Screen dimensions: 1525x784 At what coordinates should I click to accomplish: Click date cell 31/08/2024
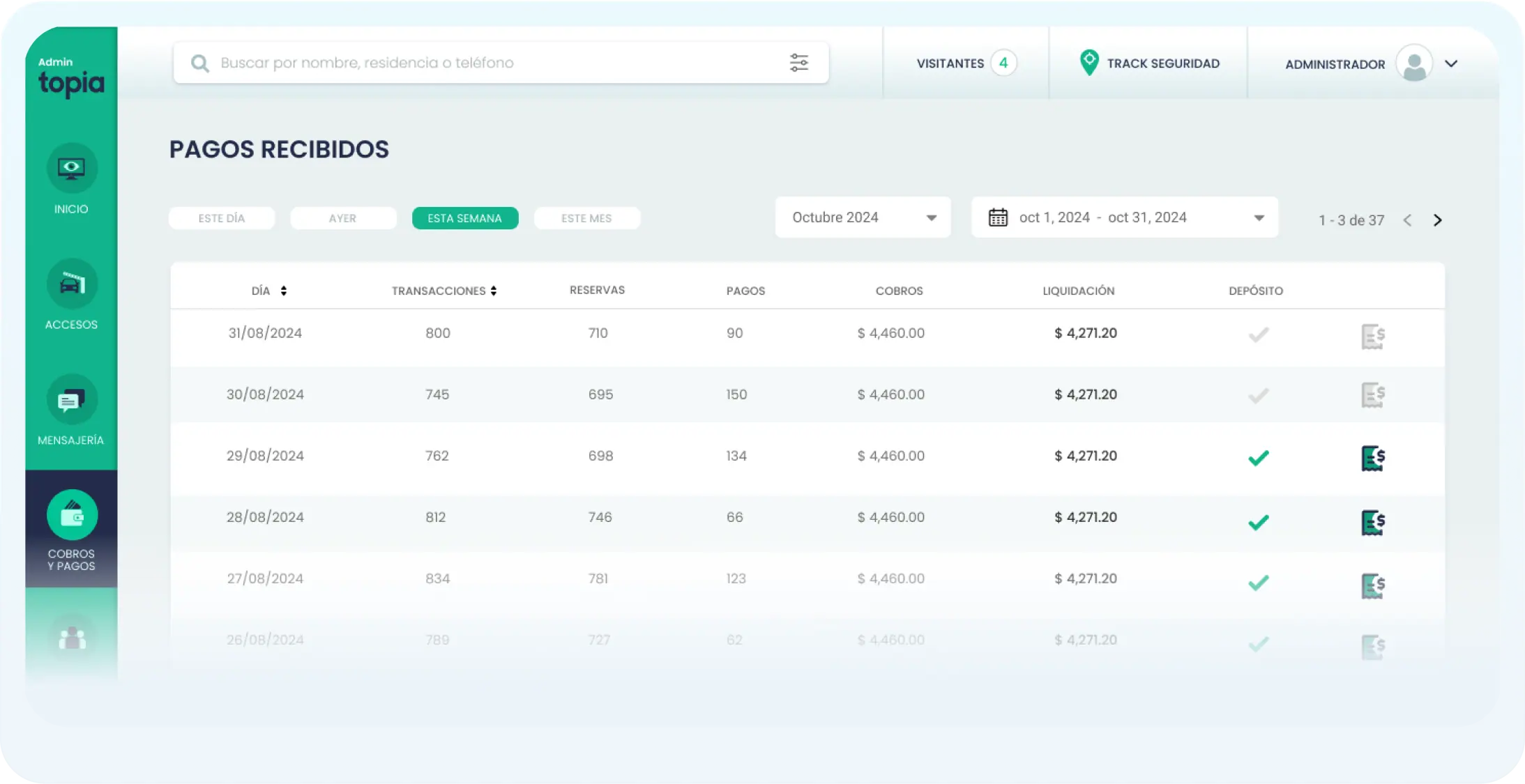(x=265, y=333)
